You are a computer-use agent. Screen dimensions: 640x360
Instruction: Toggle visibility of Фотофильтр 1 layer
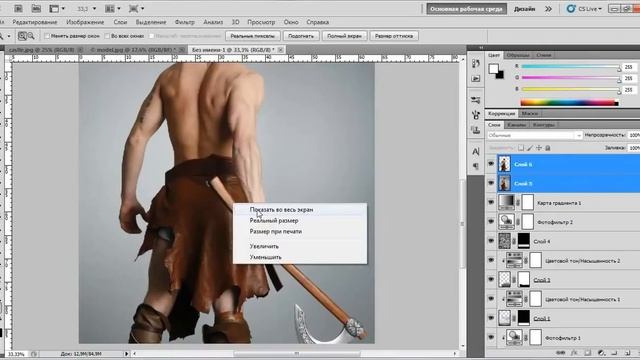(491, 338)
